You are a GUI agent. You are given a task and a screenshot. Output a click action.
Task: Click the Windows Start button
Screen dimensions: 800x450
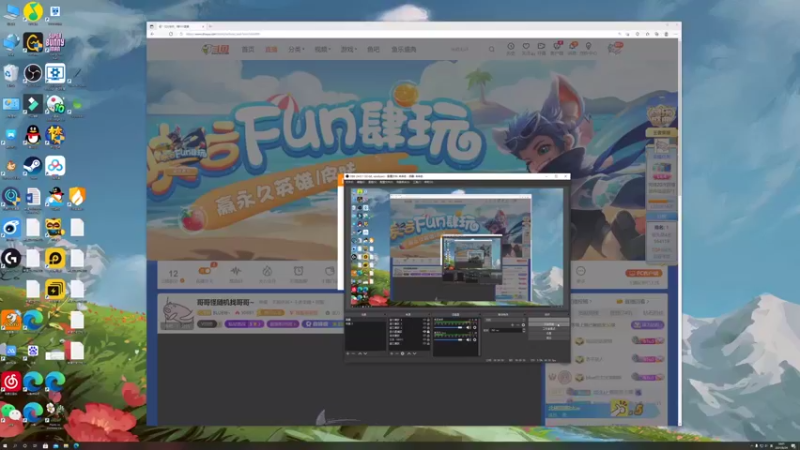4,445
